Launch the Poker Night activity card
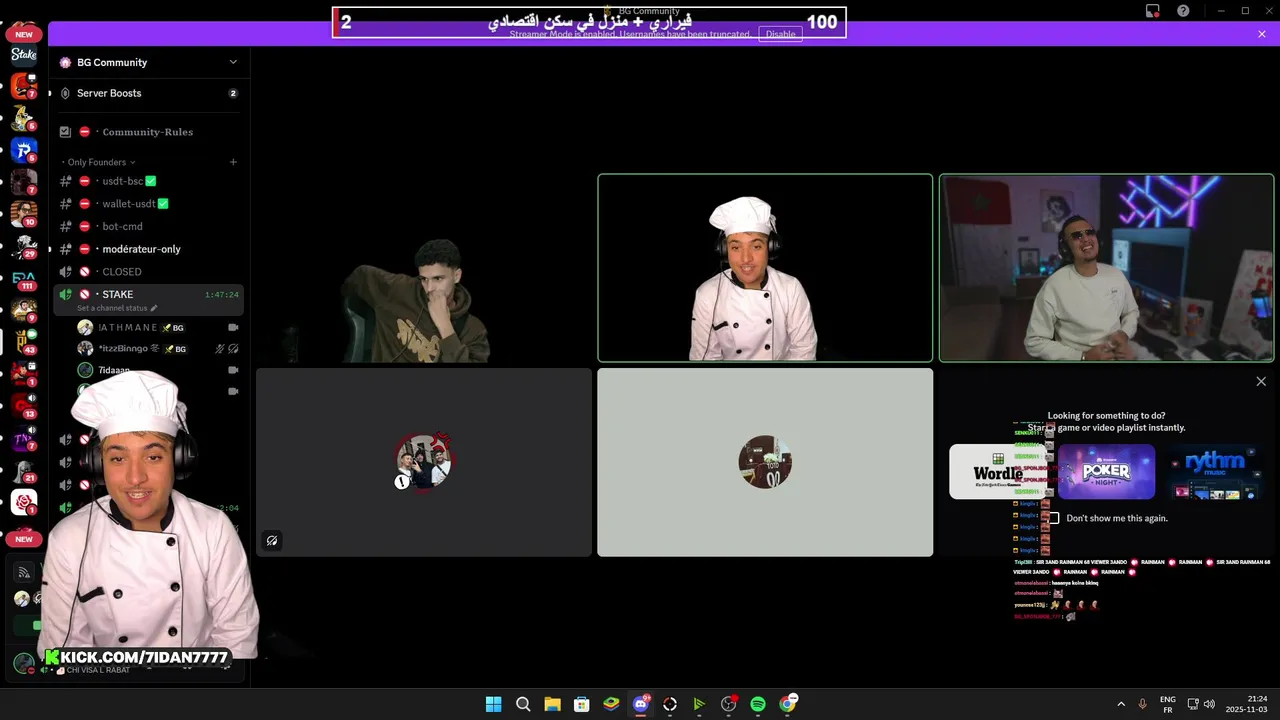1280x720 pixels. [1107, 471]
